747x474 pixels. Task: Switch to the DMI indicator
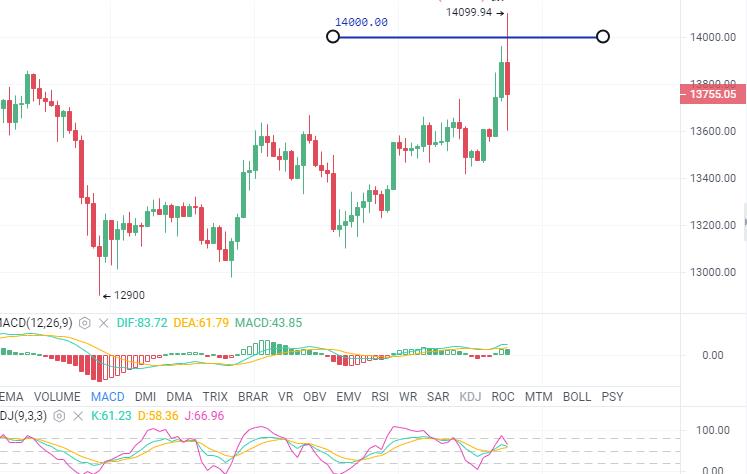pos(145,397)
